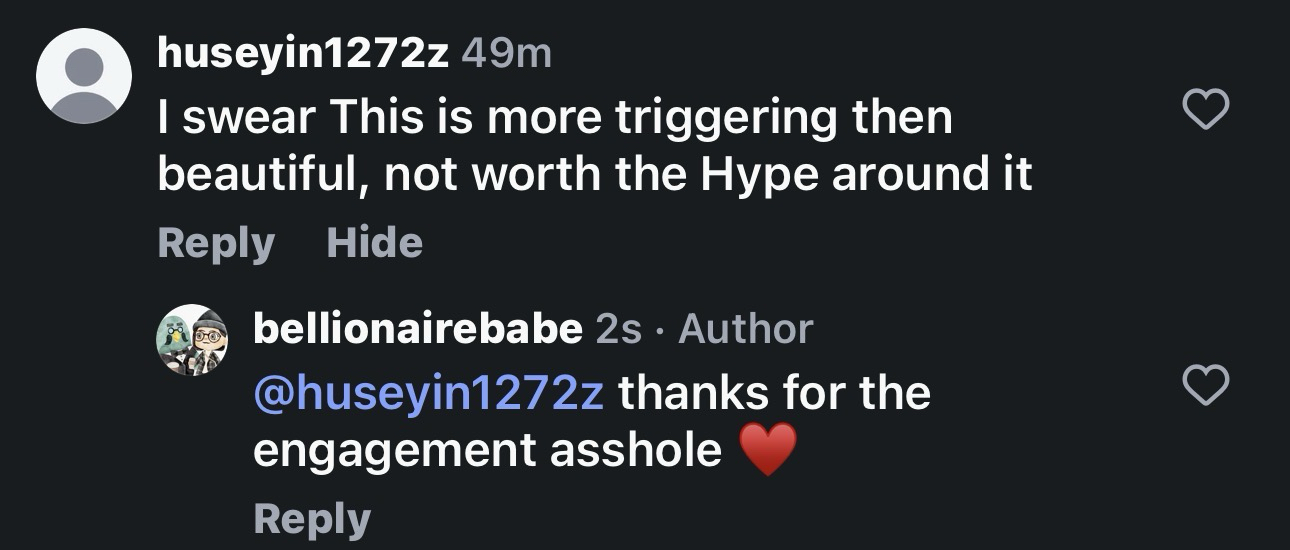Click the word "triggering" in the comment
The image size is (1290, 550).
point(725,120)
